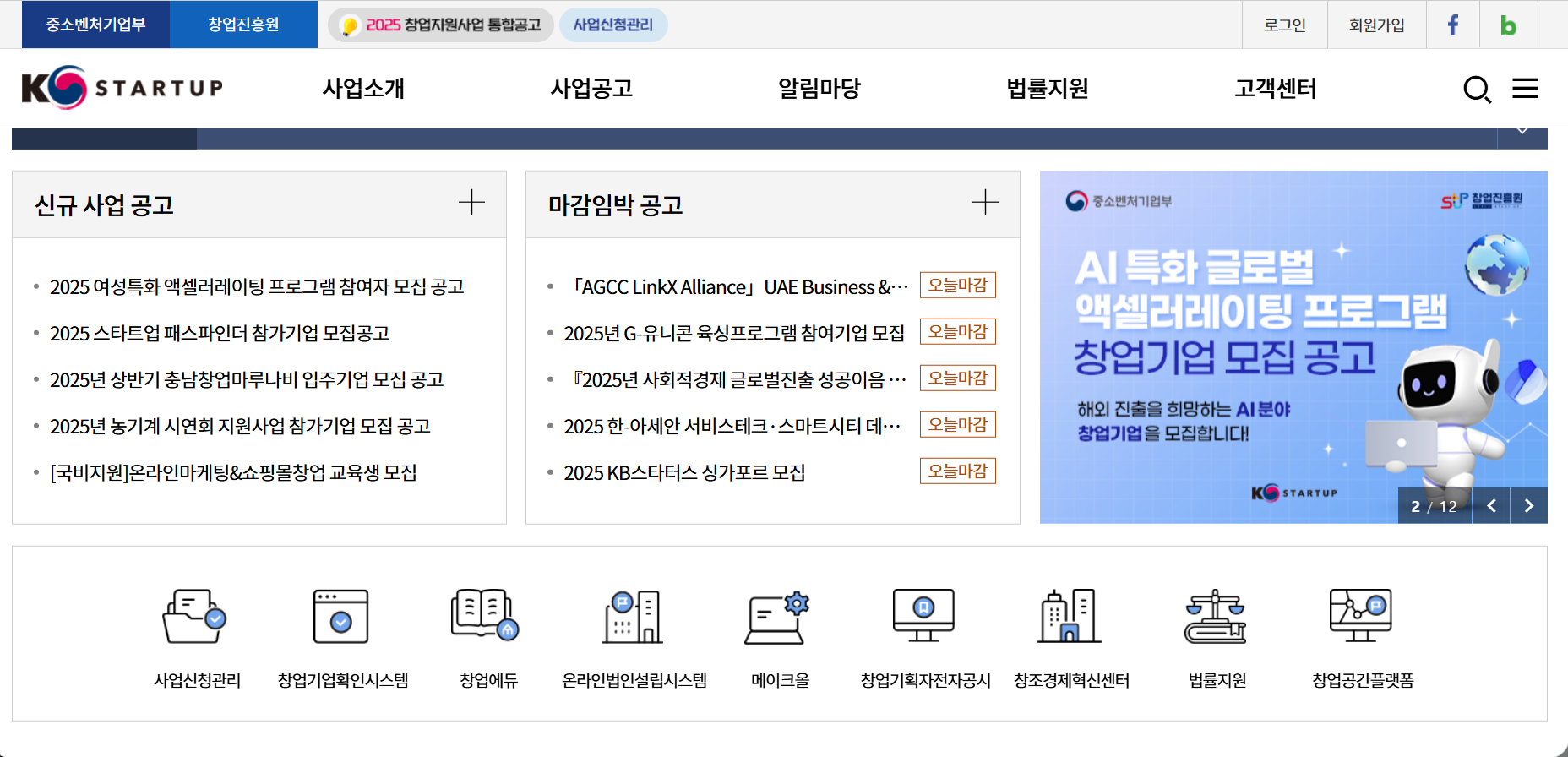Show previous banner slide
1568x757 pixels.
(1491, 505)
